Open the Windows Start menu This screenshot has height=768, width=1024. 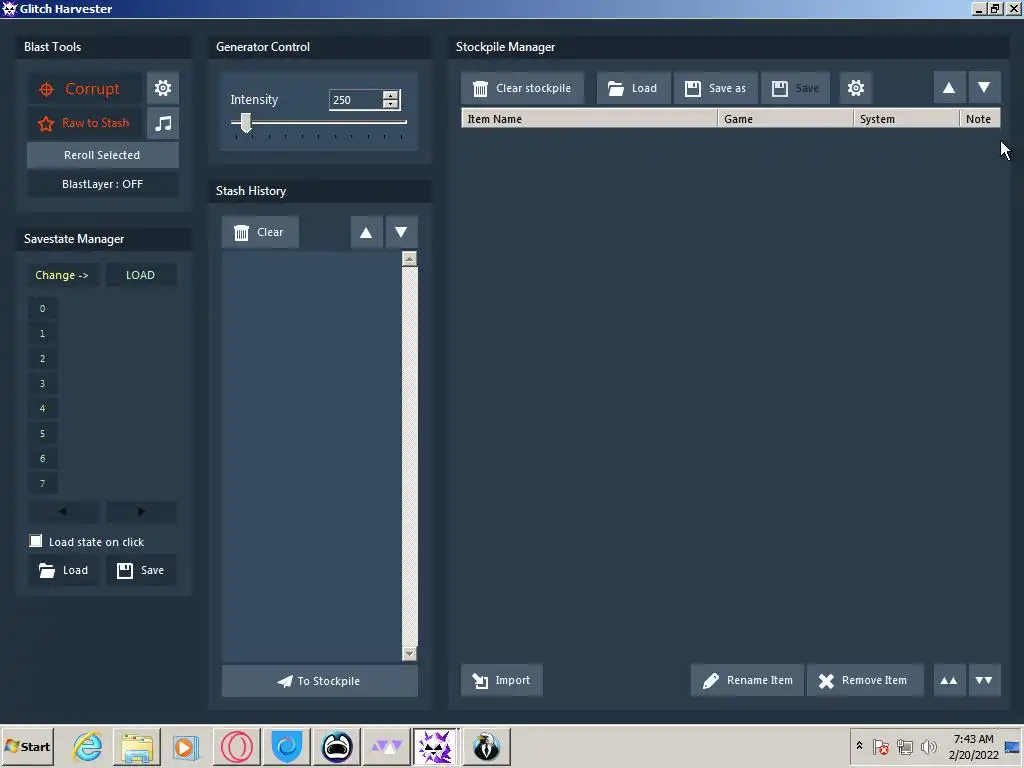[27, 746]
